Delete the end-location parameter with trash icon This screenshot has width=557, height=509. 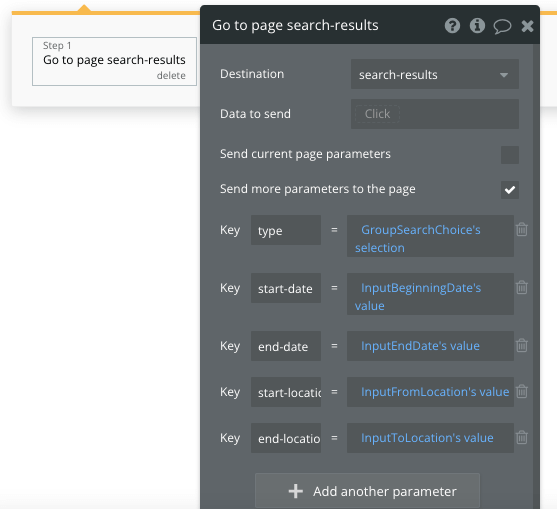pyautogui.click(x=522, y=437)
